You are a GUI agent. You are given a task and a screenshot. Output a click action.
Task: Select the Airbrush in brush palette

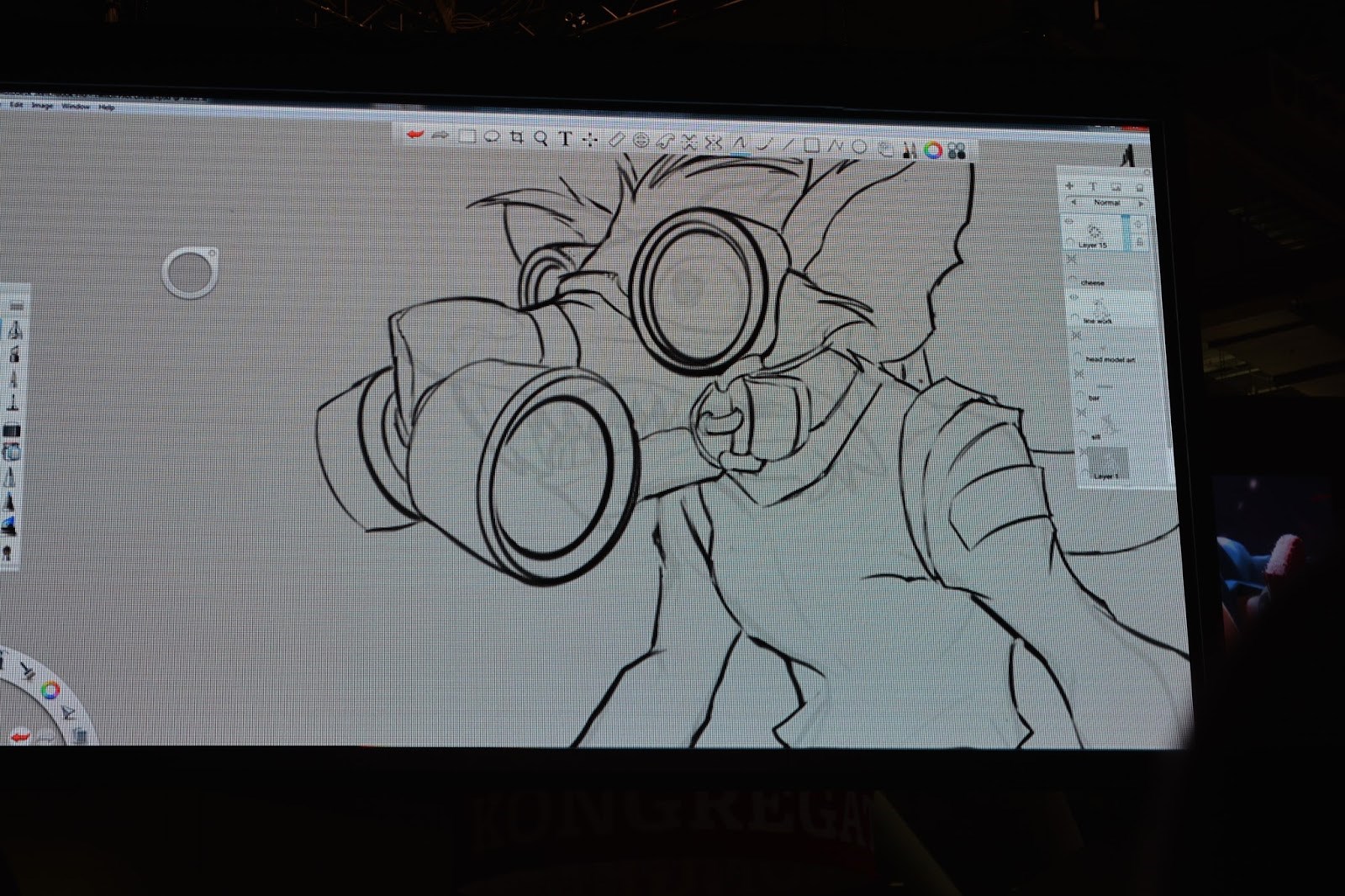[x=13, y=354]
